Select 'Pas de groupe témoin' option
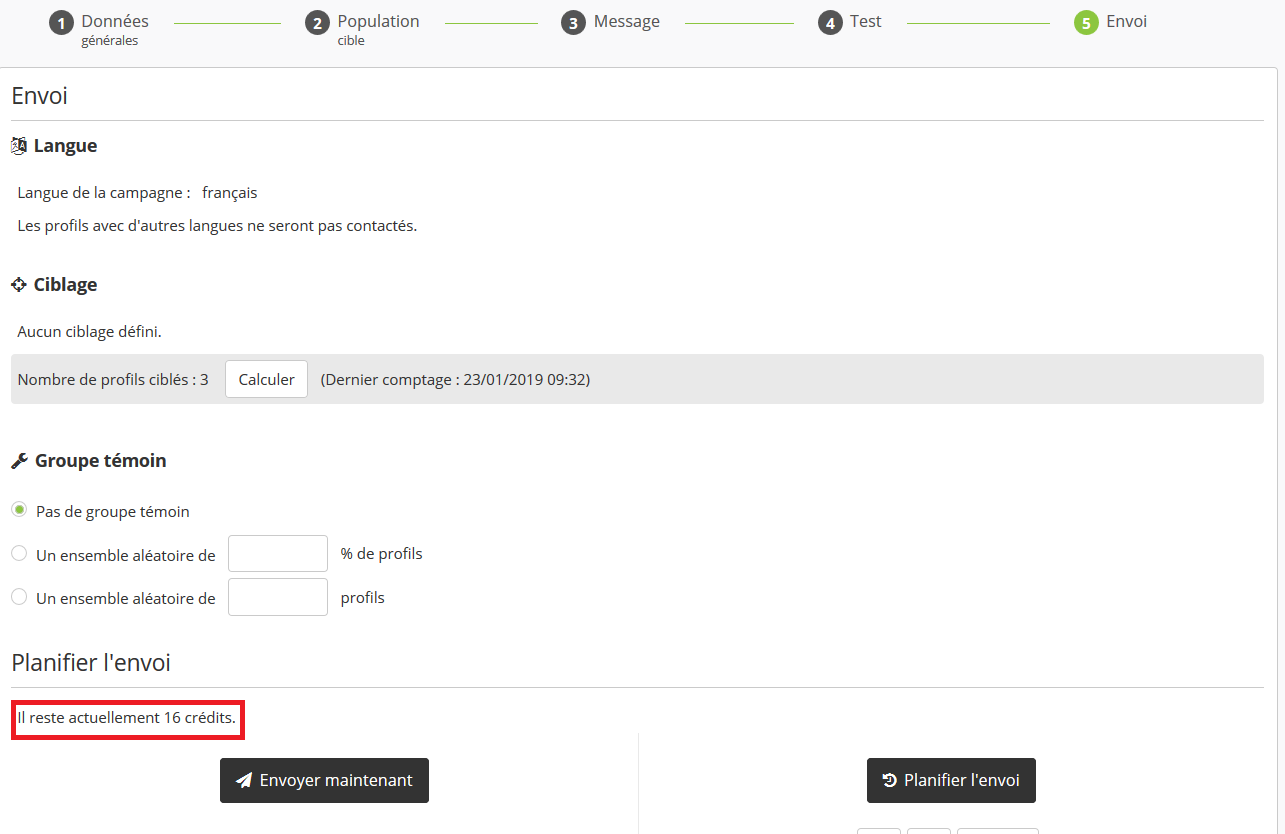Viewport: 1285px width, 834px height. pos(19,510)
